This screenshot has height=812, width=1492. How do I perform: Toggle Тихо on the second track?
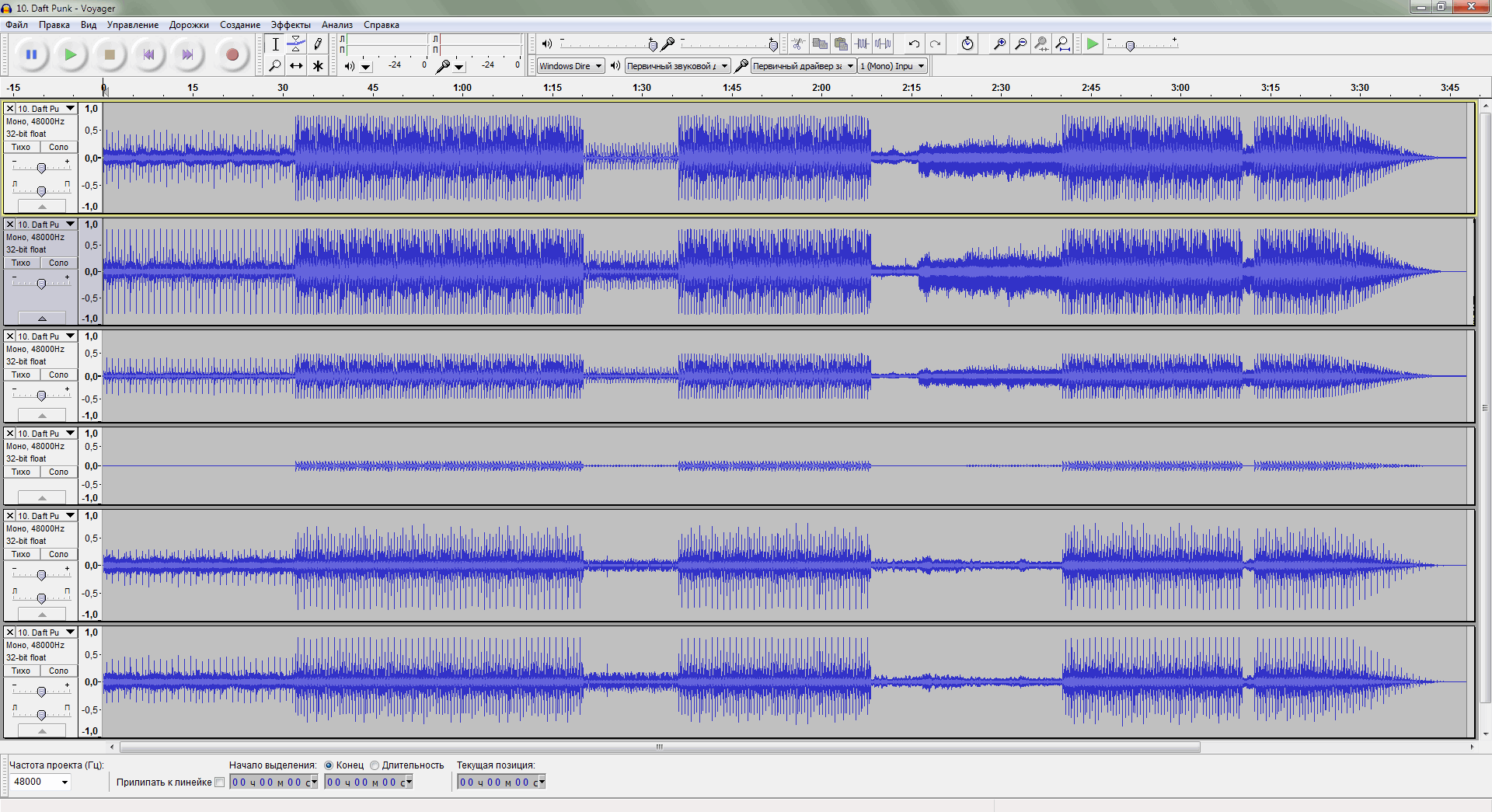pos(21,263)
